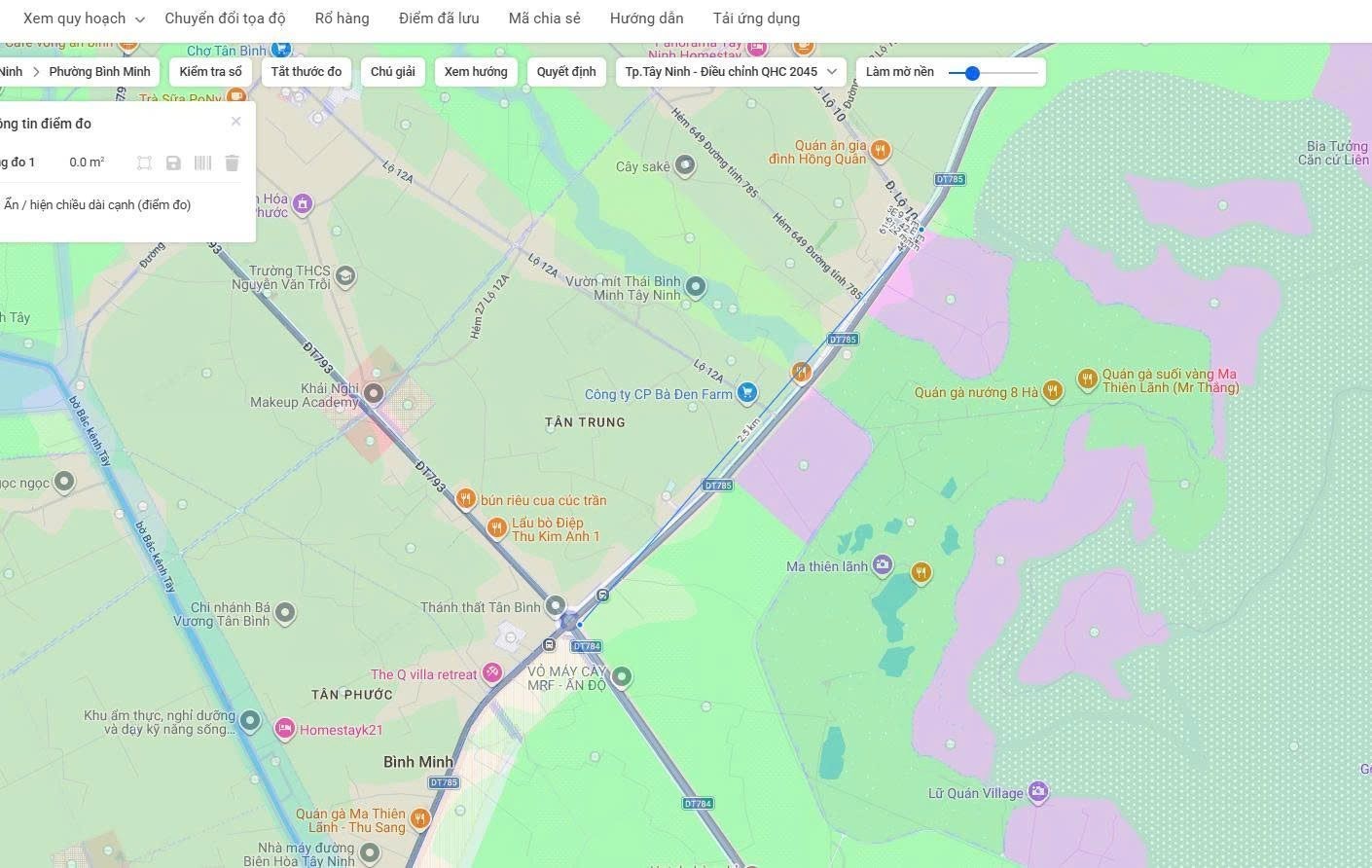Click the Xem hướng button
This screenshot has width=1372, height=868.
click(x=476, y=72)
